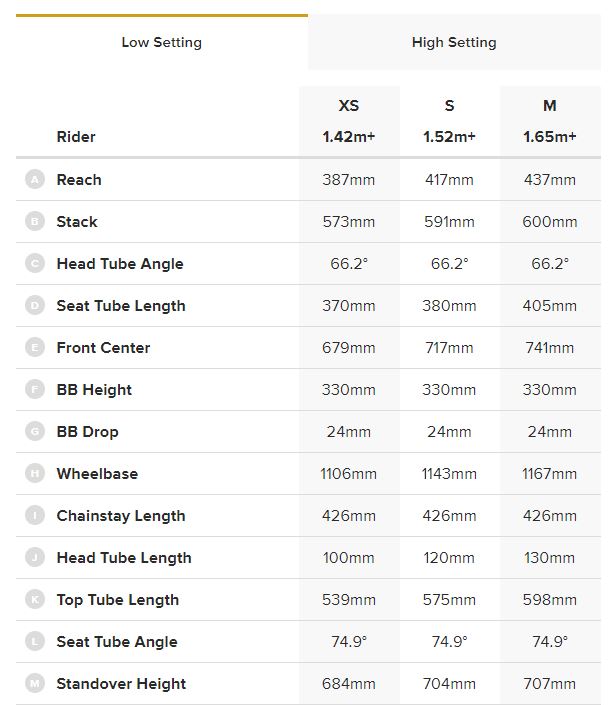Click the S size column header

[449, 106]
